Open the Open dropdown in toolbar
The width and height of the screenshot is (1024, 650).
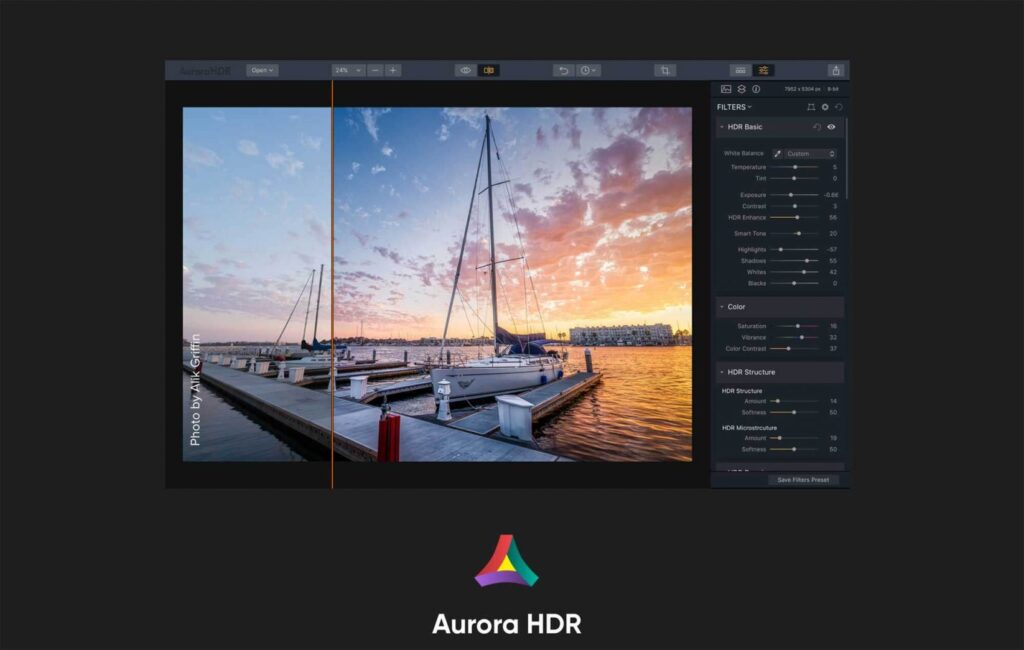[x=262, y=70]
